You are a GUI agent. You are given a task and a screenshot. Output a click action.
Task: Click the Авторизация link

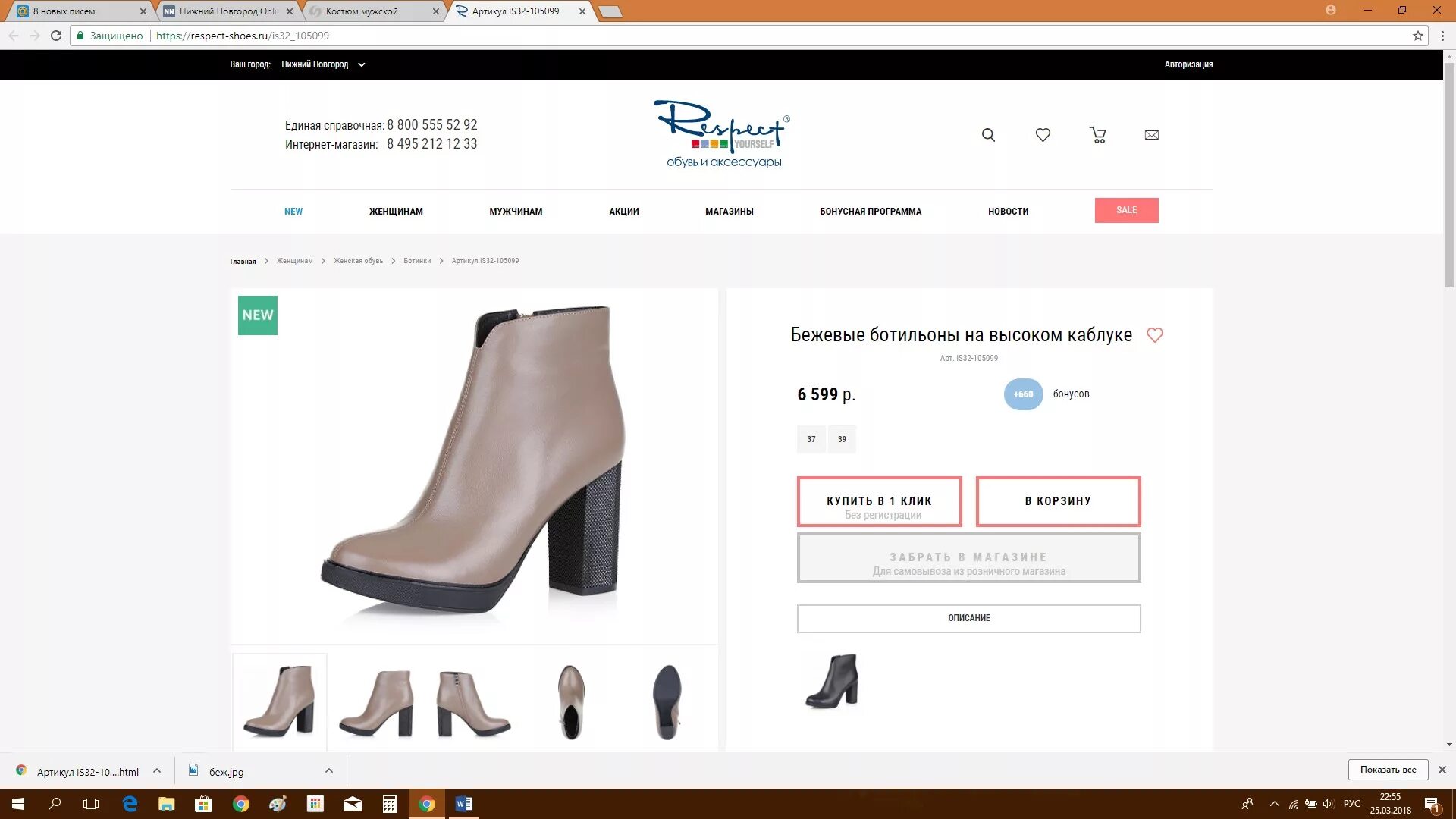pyautogui.click(x=1188, y=64)
